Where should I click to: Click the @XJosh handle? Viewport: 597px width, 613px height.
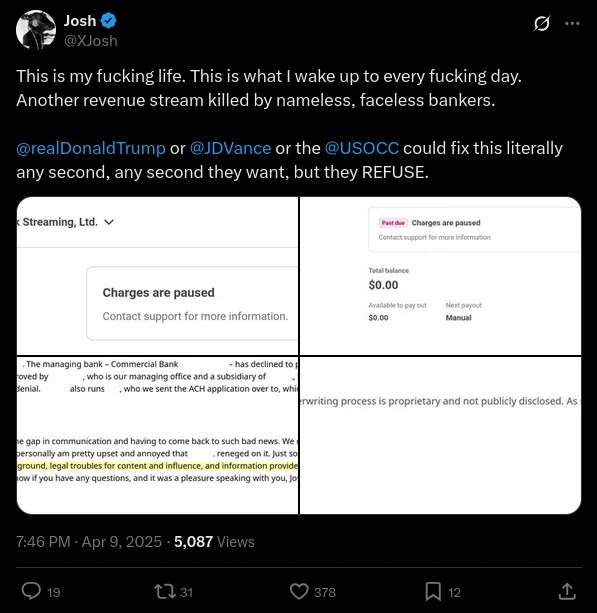pyautogui.click(x=91, y=41)
